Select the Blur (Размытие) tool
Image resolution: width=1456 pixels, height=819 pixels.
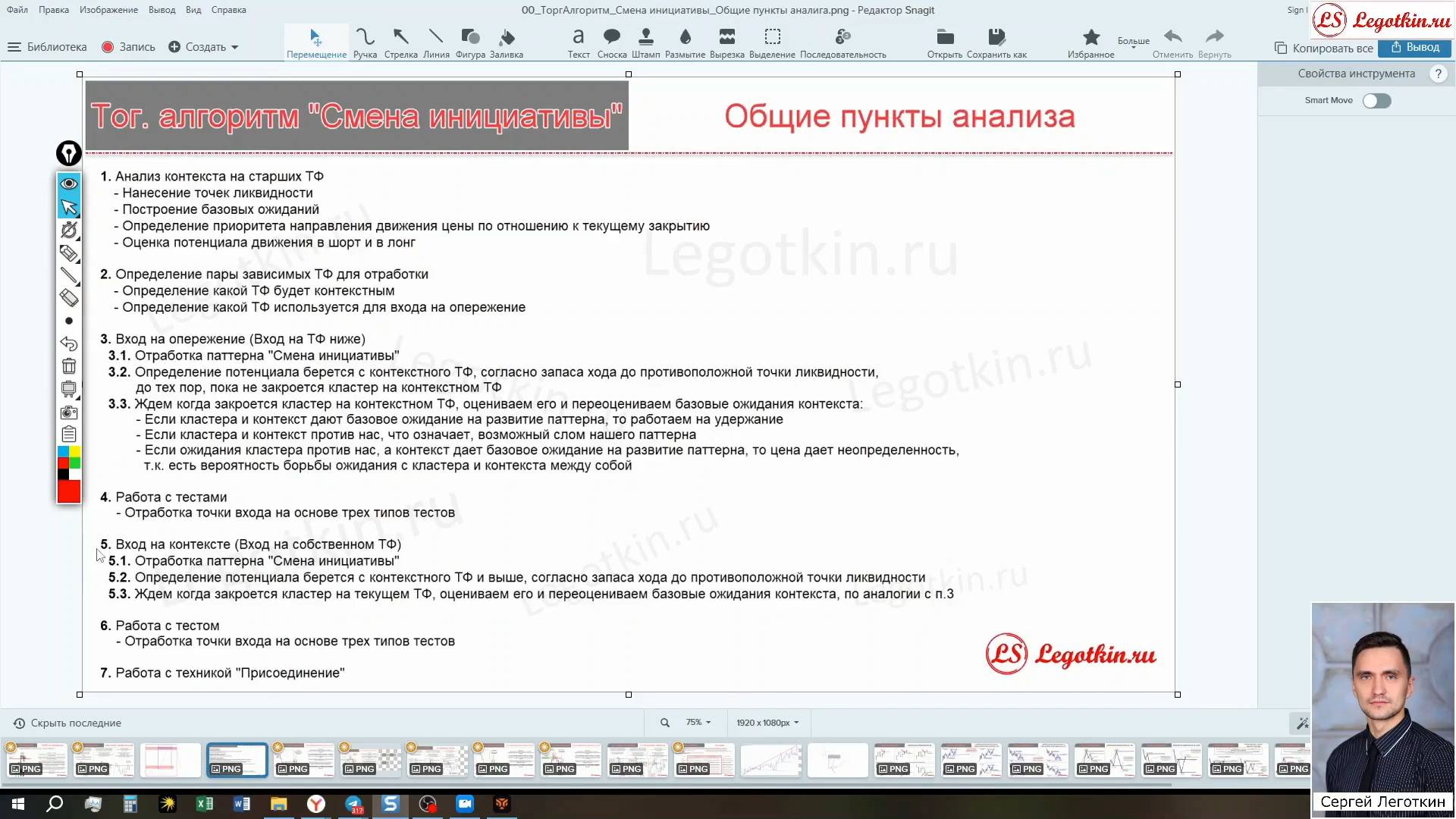(685, 42)
